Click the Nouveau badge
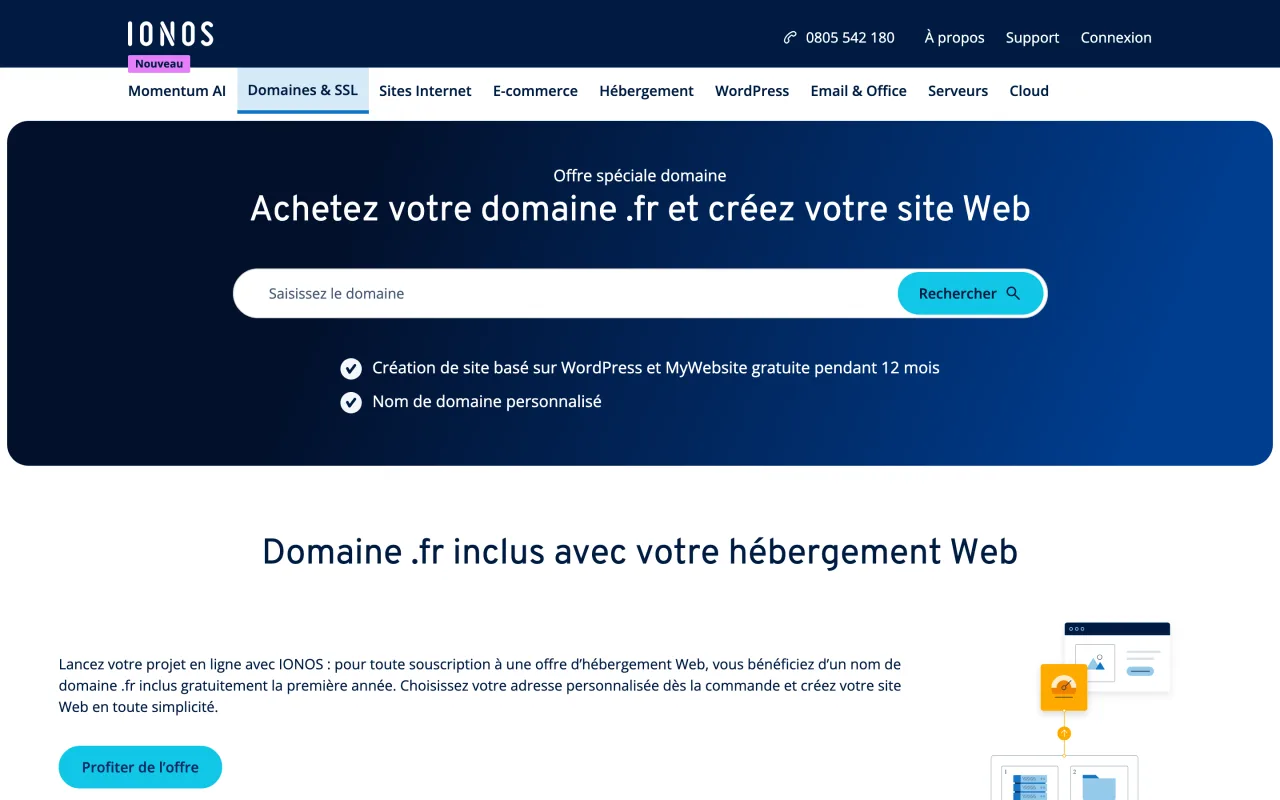The image size is (1280, 800). point(159,63)
